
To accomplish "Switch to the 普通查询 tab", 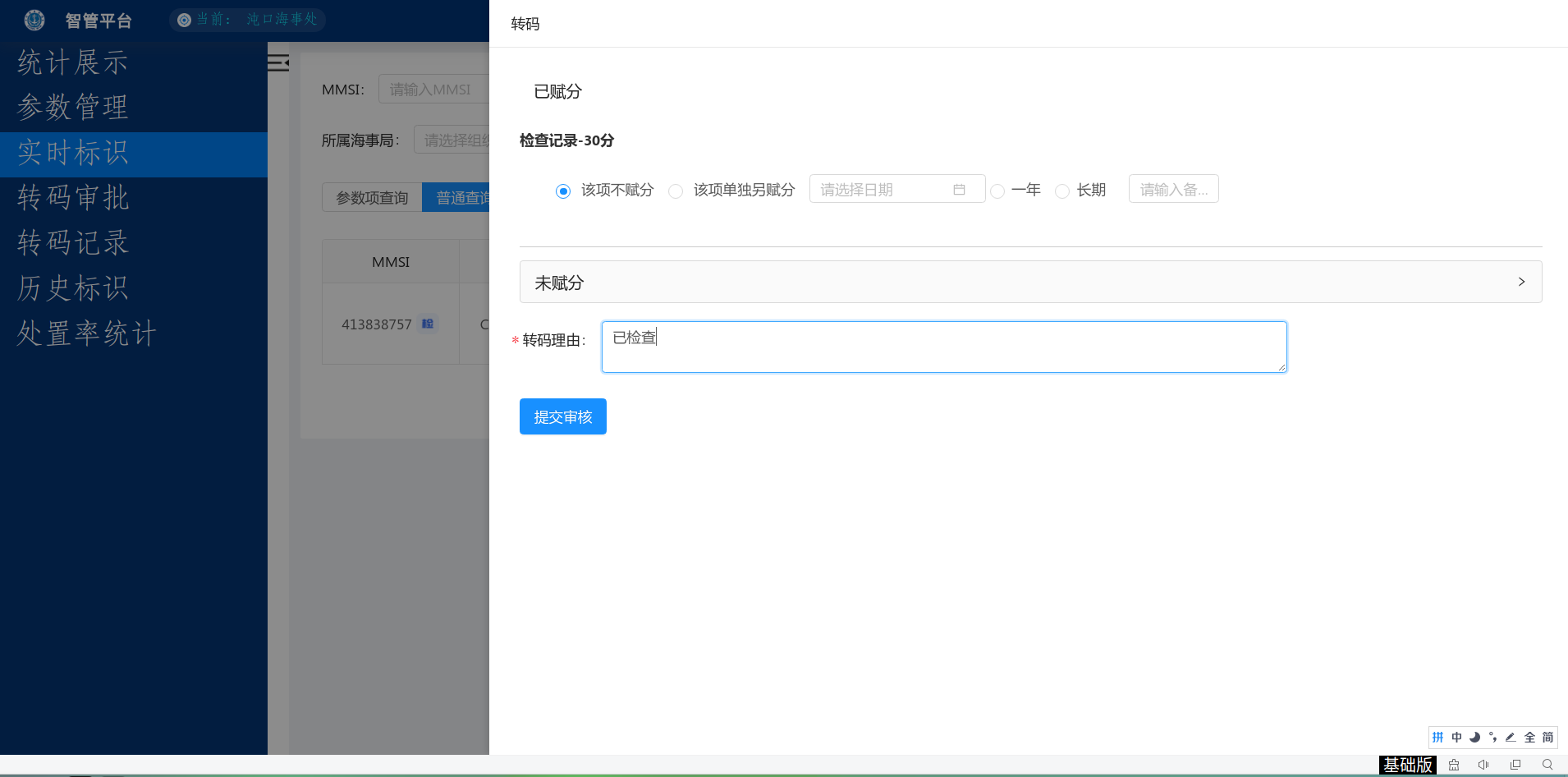I will point(456,197).
